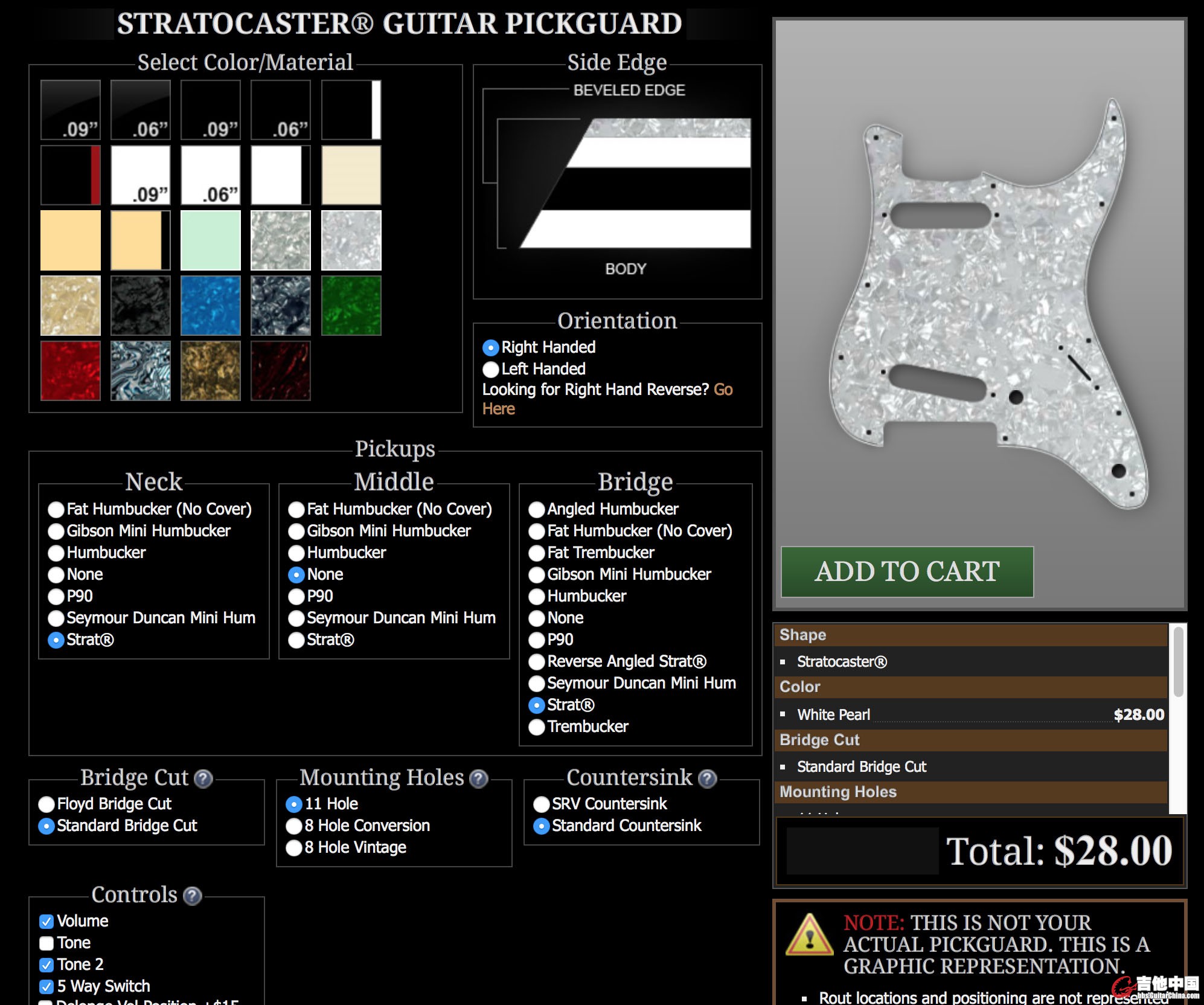The width and height of the screenshot is (1204, 1005).
Task: Open the Controls help icon
Action: coord(192,896)
